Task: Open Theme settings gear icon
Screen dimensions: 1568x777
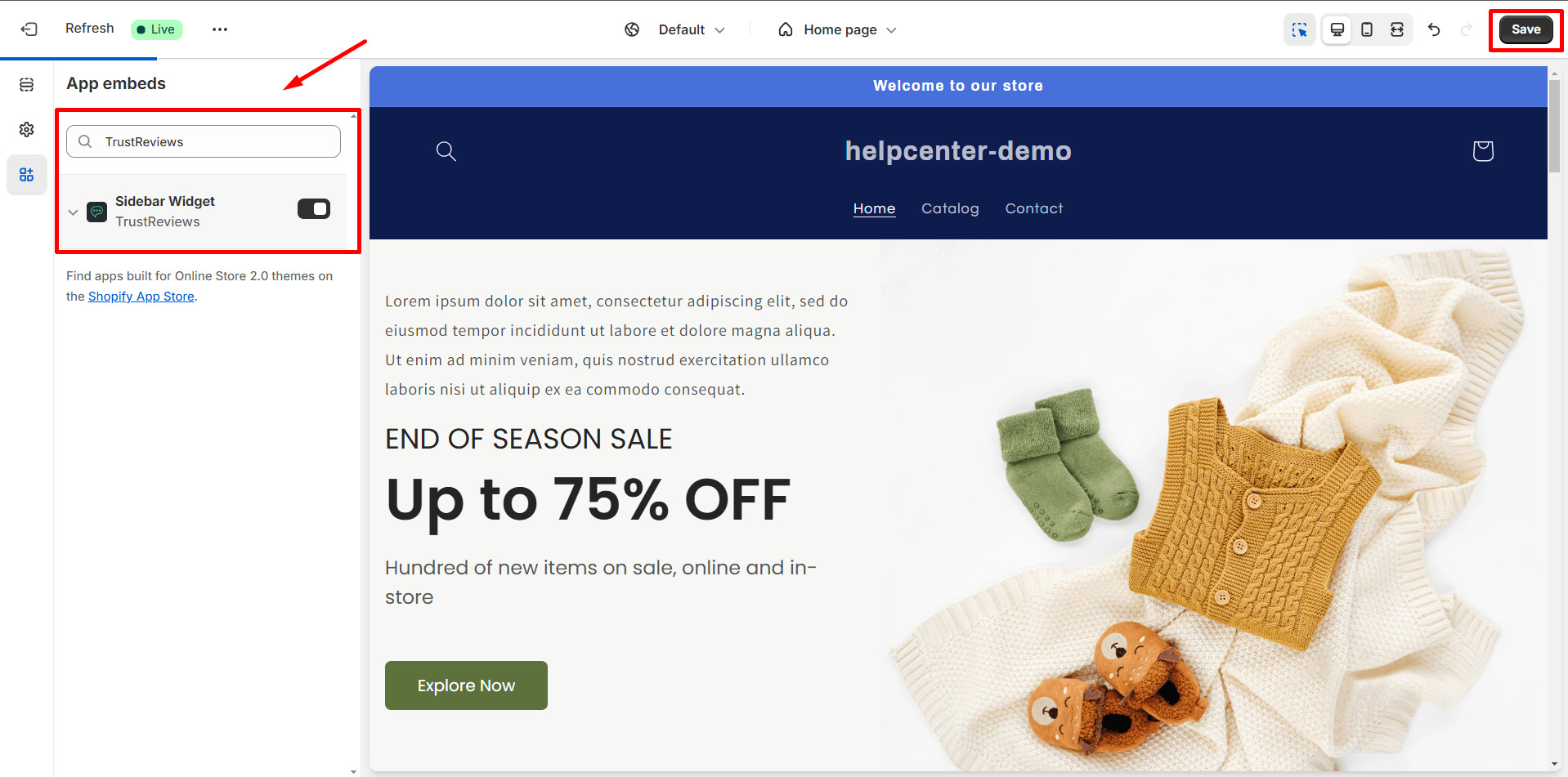Action: (27, 130)
